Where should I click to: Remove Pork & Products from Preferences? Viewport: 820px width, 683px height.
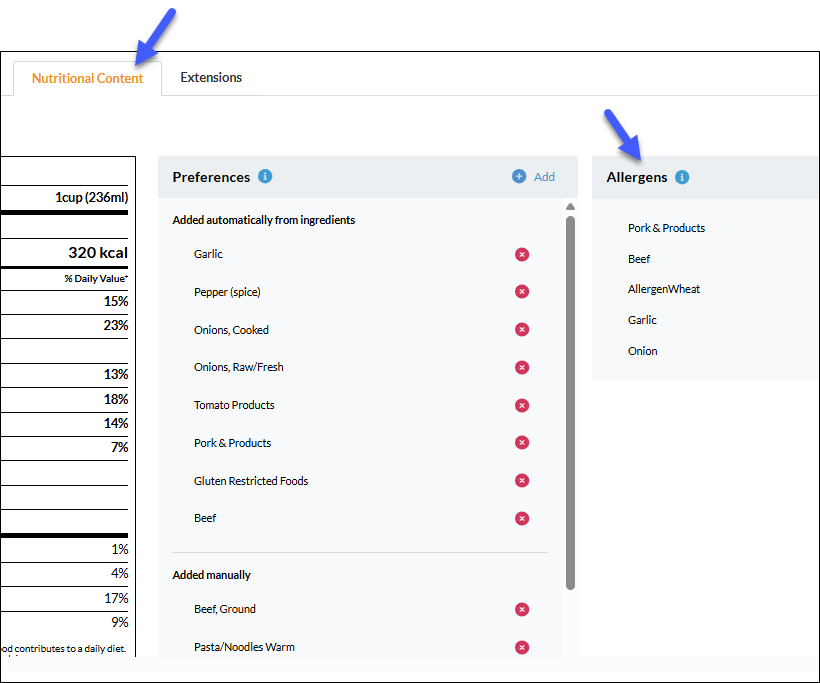point(521,442)
